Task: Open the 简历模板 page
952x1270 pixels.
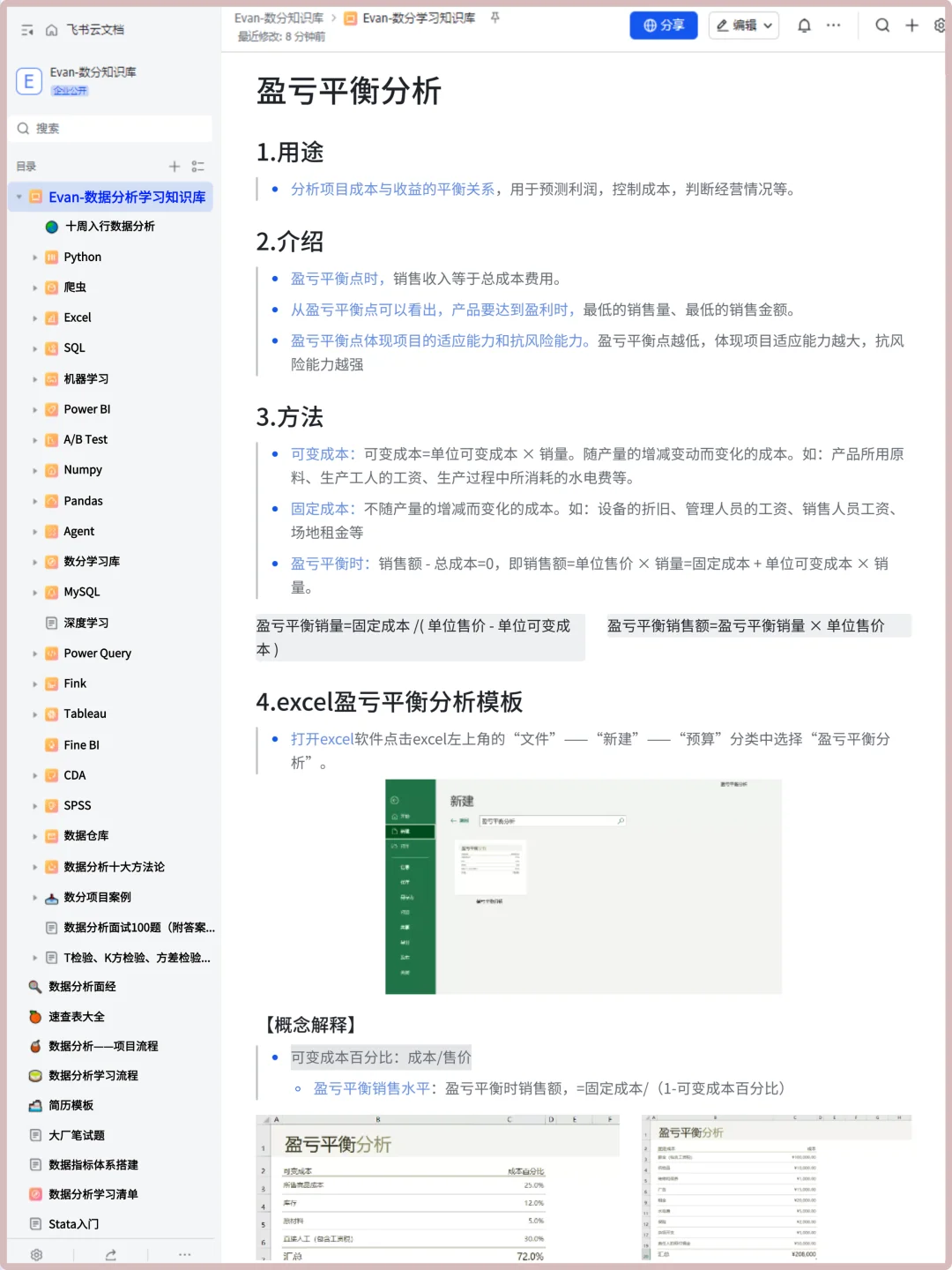Action: pos(71,1105)
